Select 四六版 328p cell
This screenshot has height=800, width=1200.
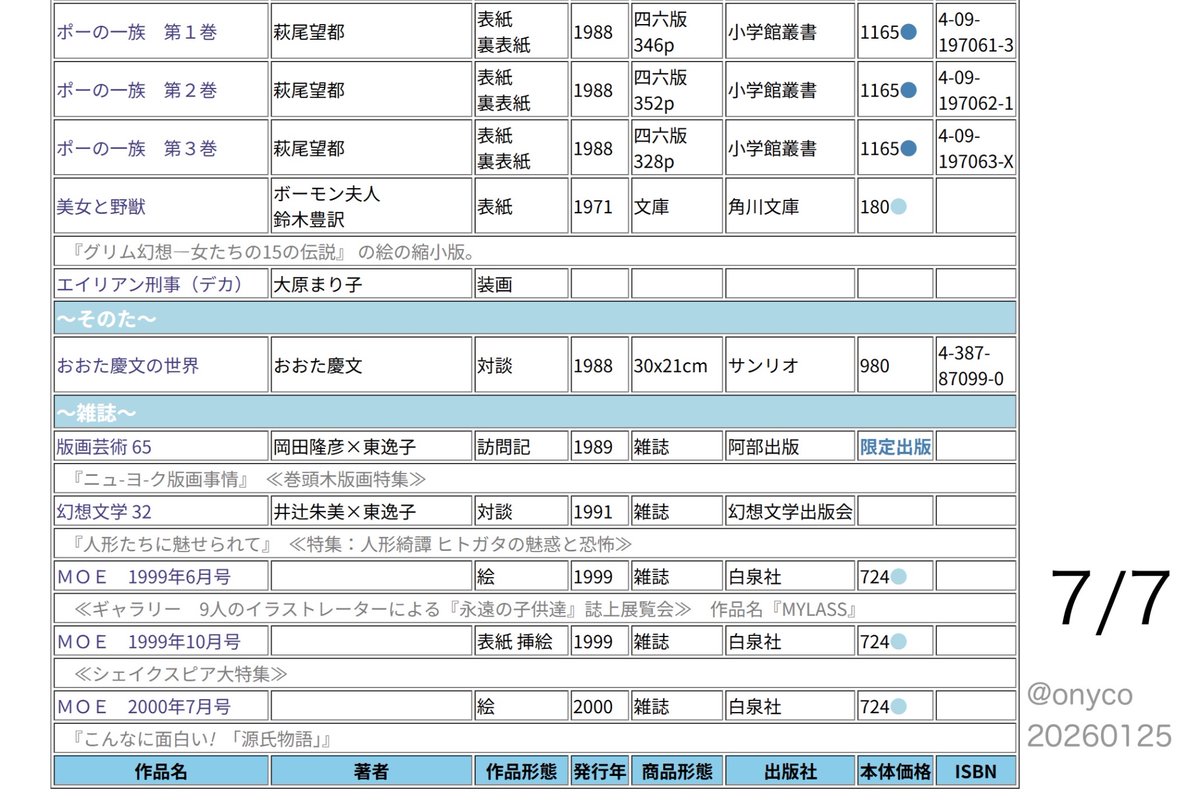tap(676, 148)
